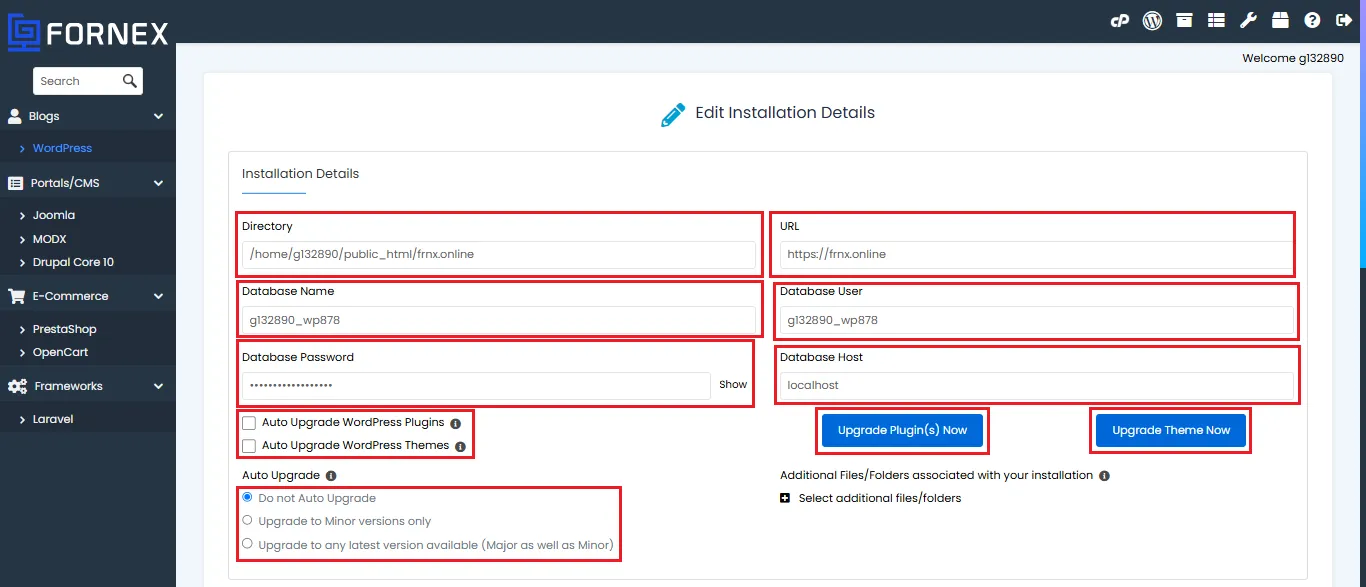
Task: Click Upgrade Plugin(s) Now button
Action: (902, 430)
